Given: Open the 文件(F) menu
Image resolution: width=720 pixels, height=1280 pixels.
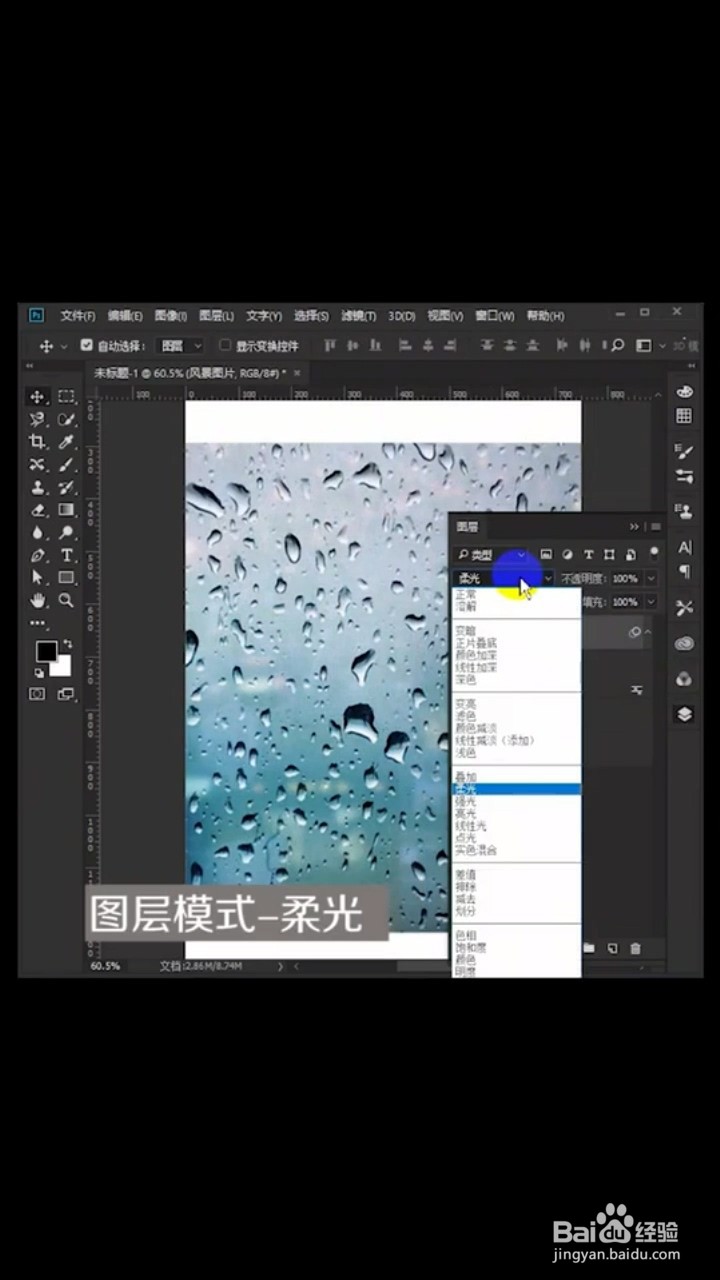Looking at the screenshot, I should [77, 315].
